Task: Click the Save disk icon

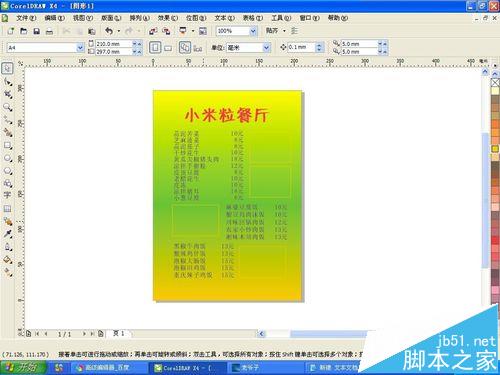Action: (x=37, y=31)
